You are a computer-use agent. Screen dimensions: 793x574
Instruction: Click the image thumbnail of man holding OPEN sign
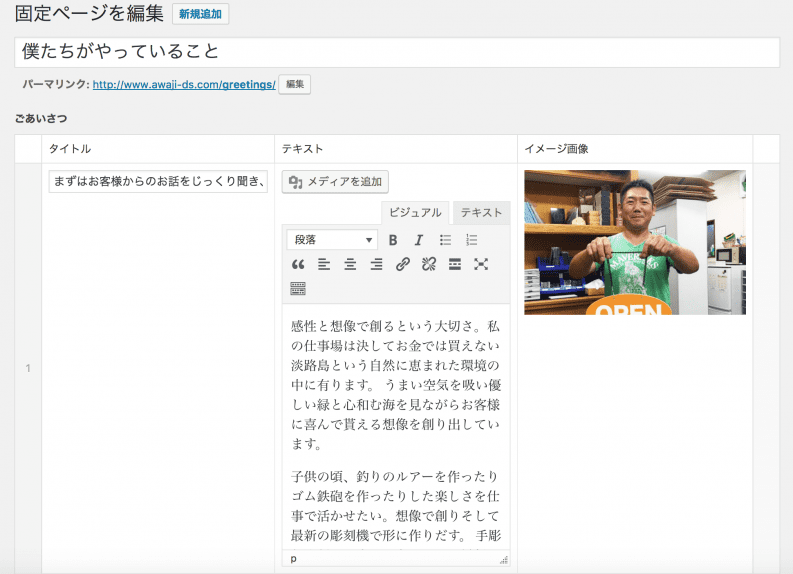point(635,242)
